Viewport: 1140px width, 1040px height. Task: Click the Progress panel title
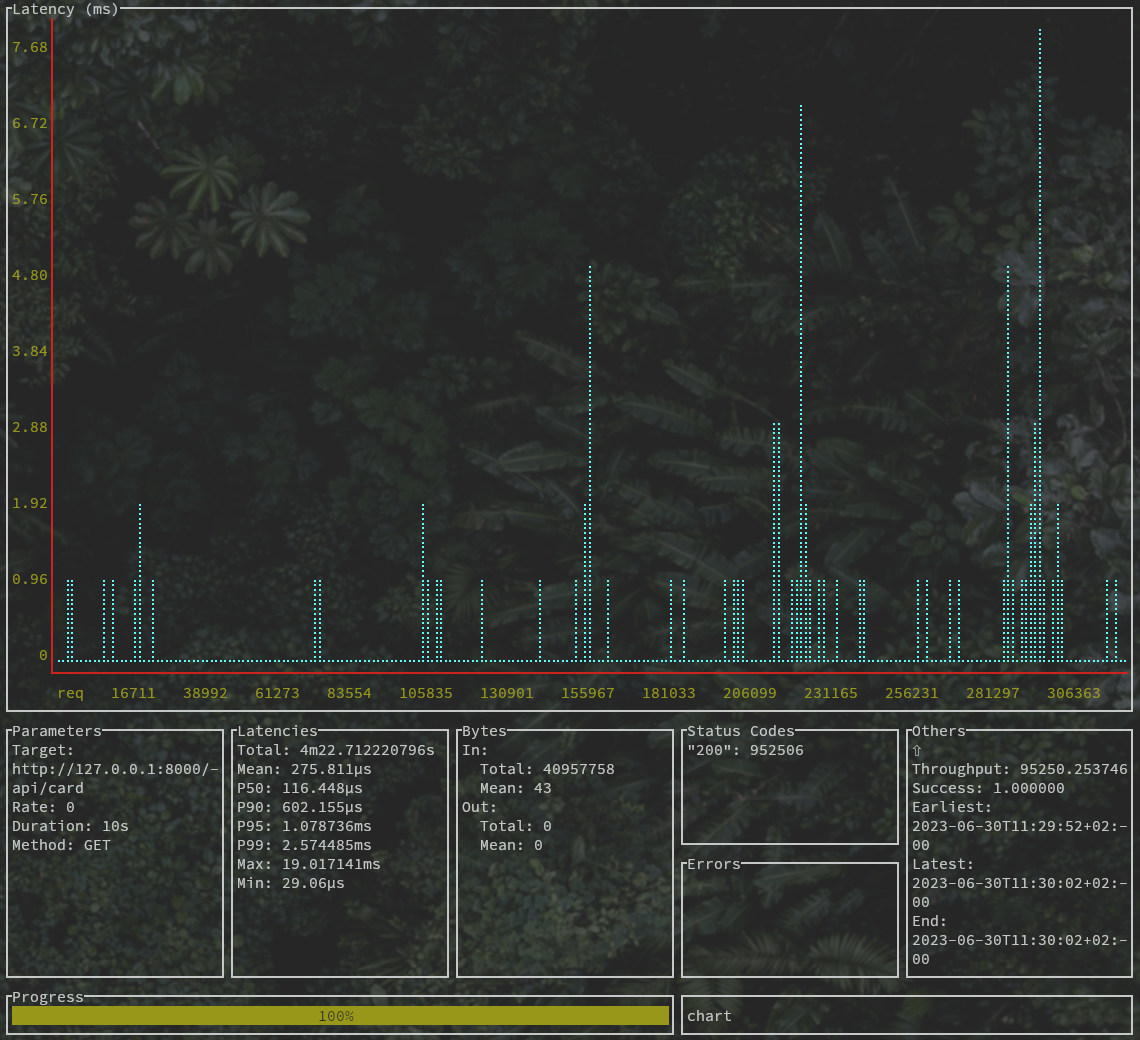click(48, 997)
